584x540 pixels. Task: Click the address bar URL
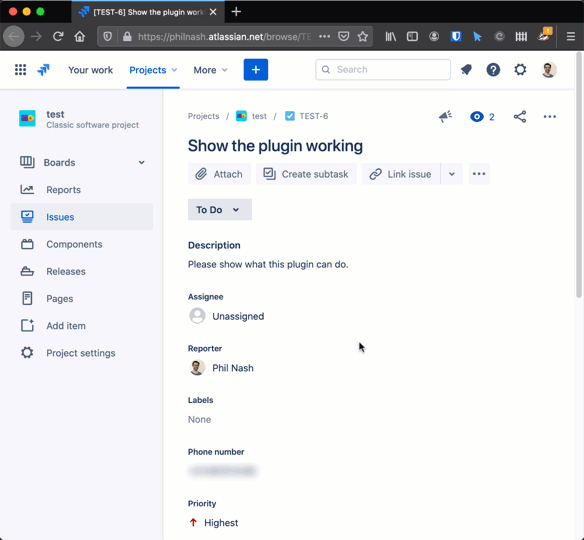click(224, 36)
